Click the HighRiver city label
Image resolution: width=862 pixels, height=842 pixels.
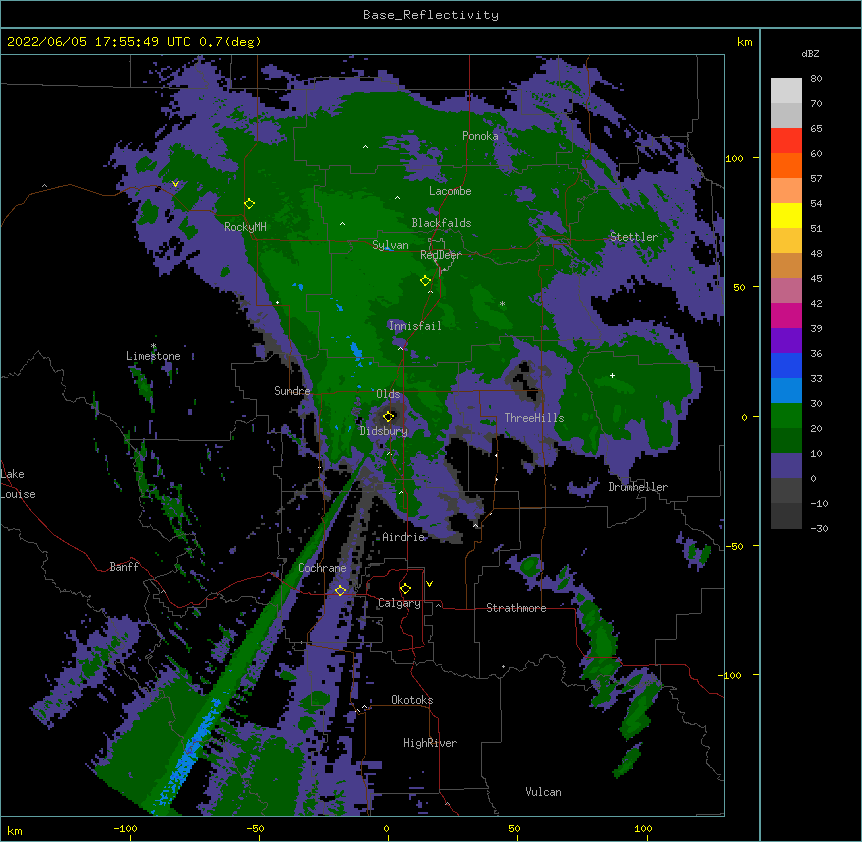coord(430,743)
